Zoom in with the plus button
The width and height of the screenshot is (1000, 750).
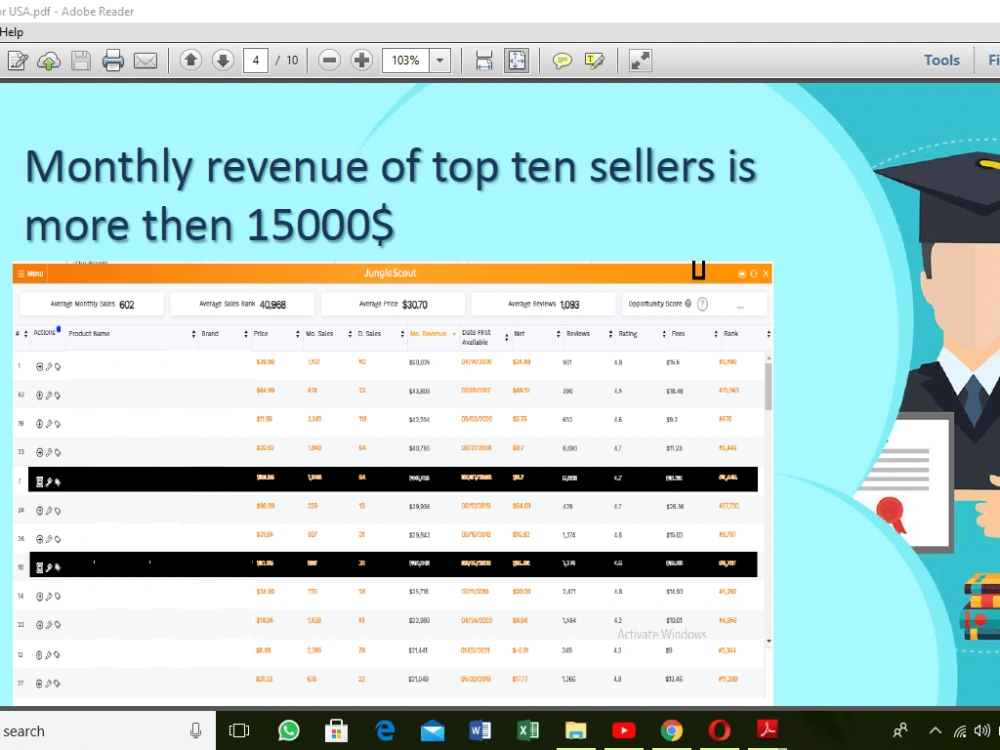pos(362,61)
